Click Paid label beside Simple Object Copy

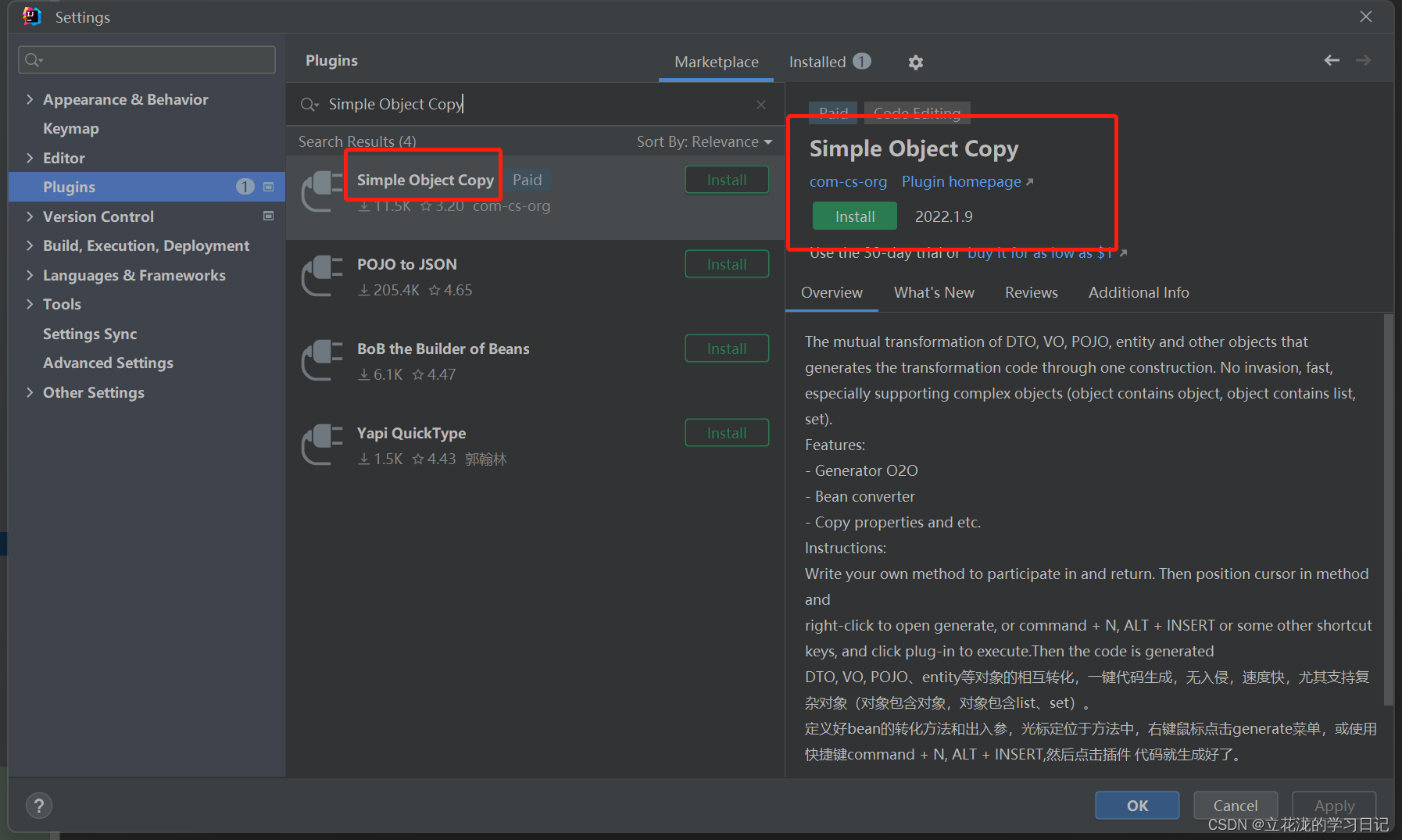pos(528,180)
